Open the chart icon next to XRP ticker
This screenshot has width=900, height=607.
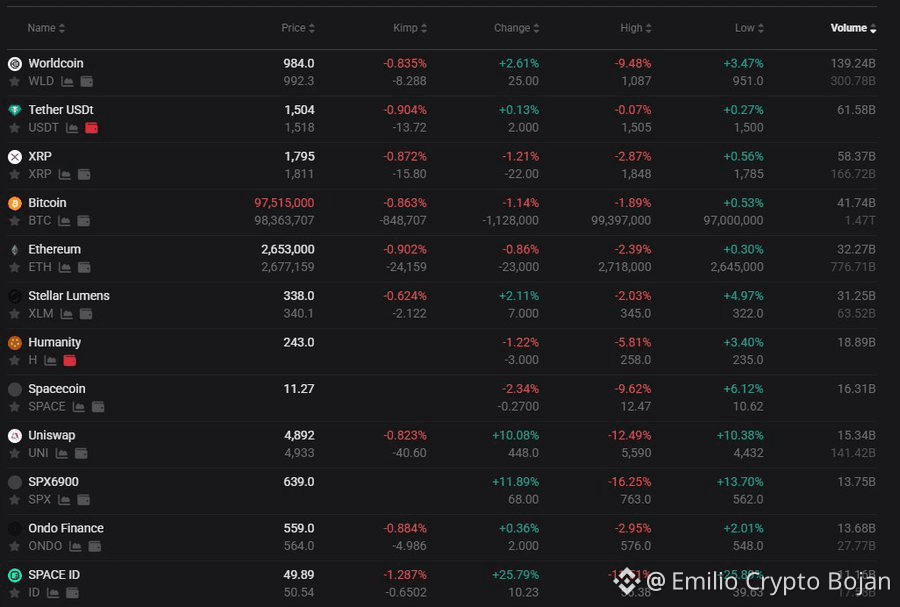tap(65, 174)
